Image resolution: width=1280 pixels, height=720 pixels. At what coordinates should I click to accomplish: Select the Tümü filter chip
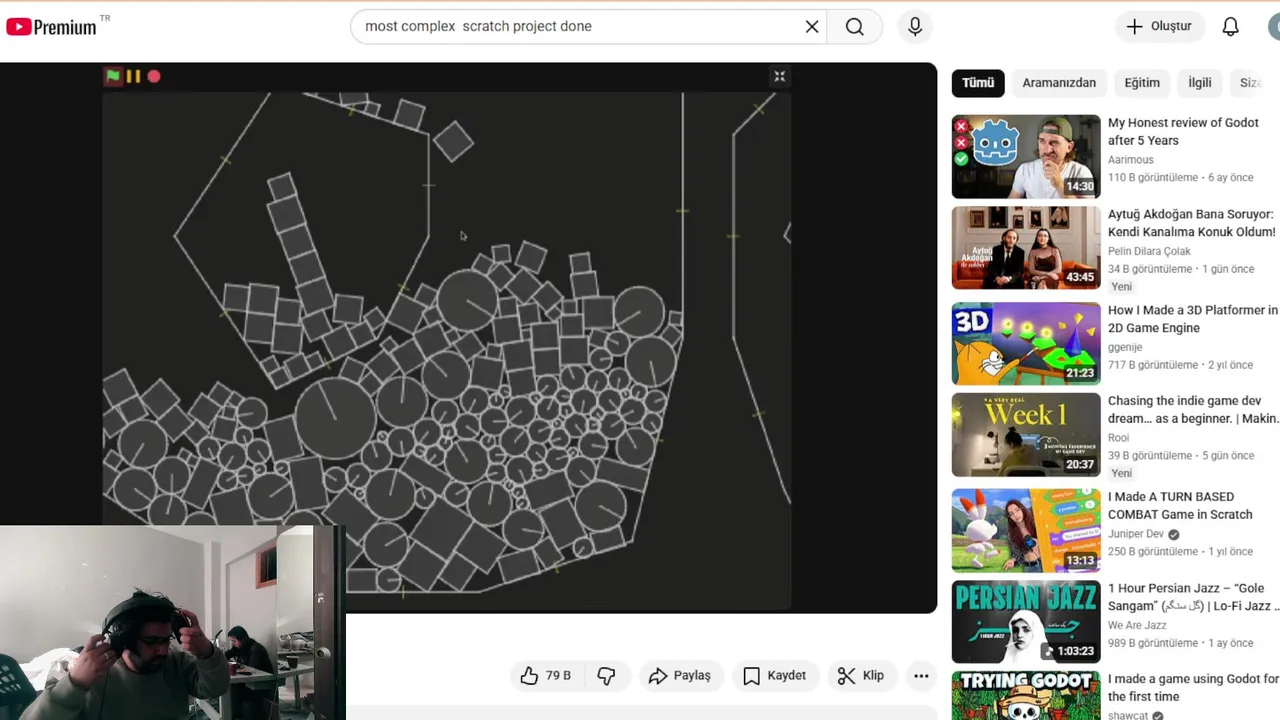978,83
